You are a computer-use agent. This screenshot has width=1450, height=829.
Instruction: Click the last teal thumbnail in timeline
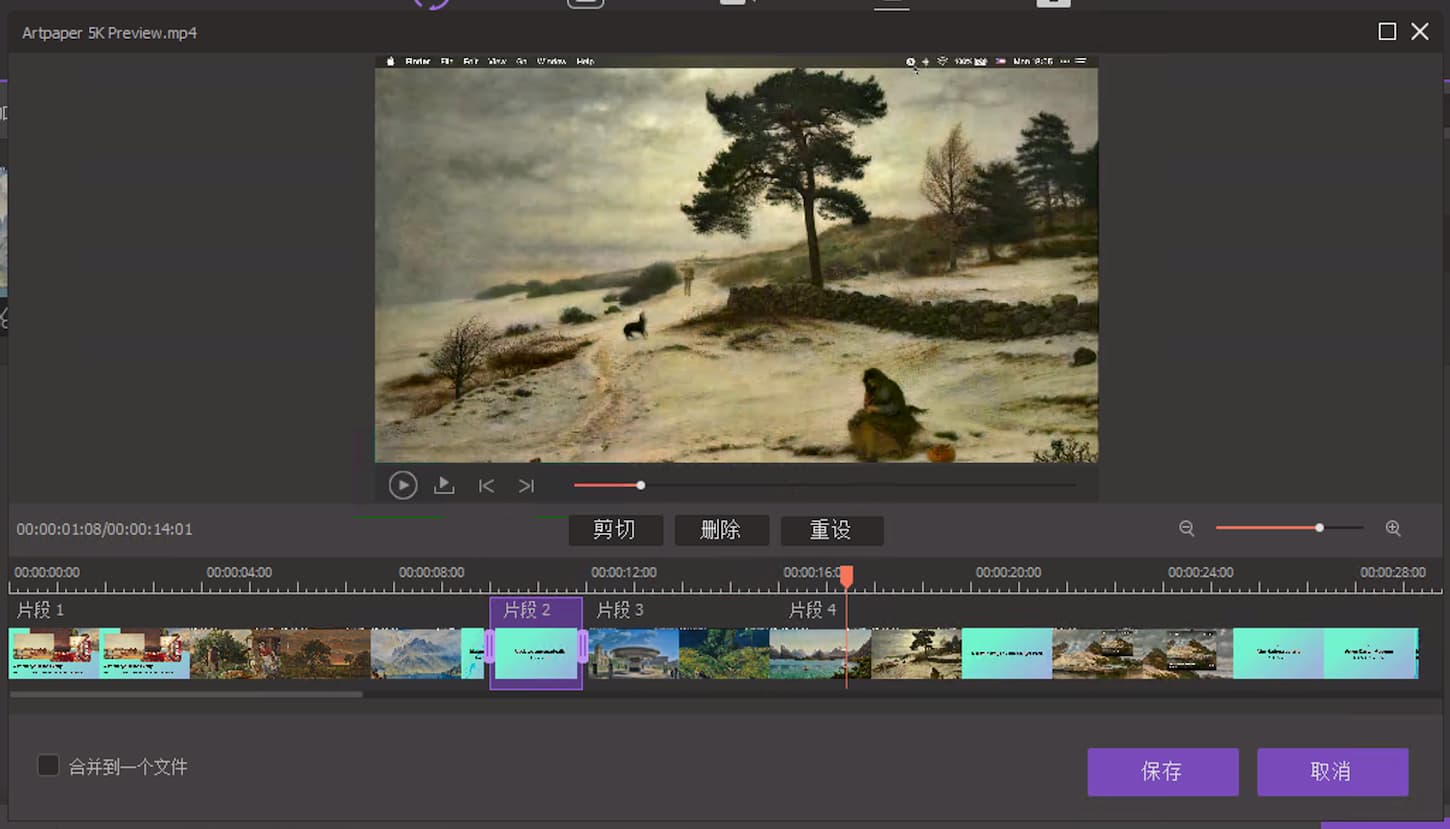coord(1370,653)
